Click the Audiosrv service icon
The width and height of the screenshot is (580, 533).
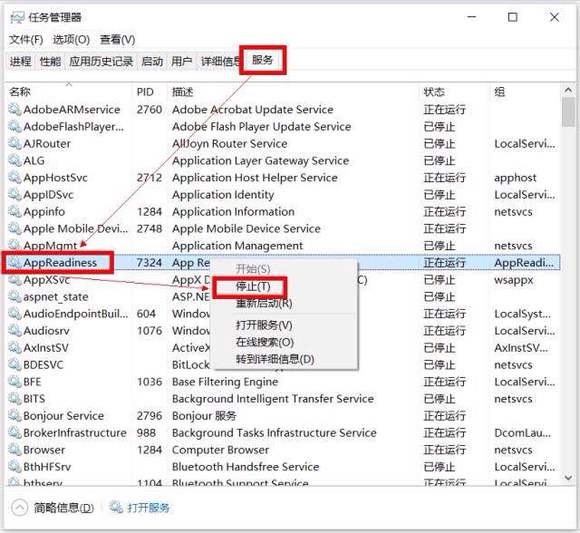pyautogui.click(x=15, y=331)
